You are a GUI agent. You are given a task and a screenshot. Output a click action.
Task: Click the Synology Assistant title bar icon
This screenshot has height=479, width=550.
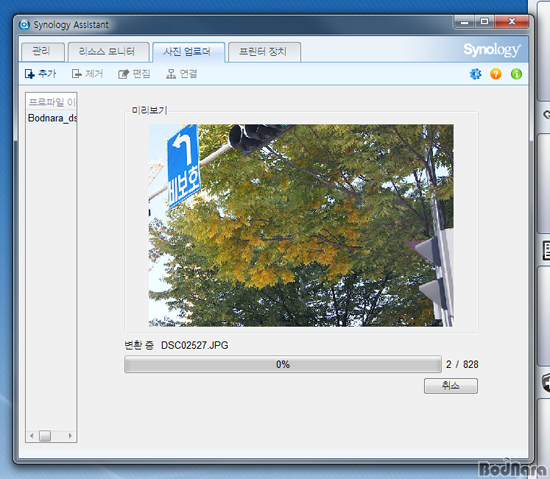pyautogui.click(x=24, y=25)
